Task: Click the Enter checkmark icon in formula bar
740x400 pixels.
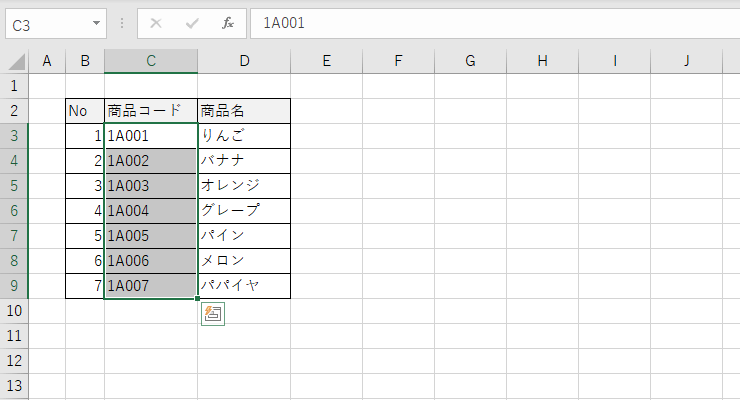Action: (192, 23)
